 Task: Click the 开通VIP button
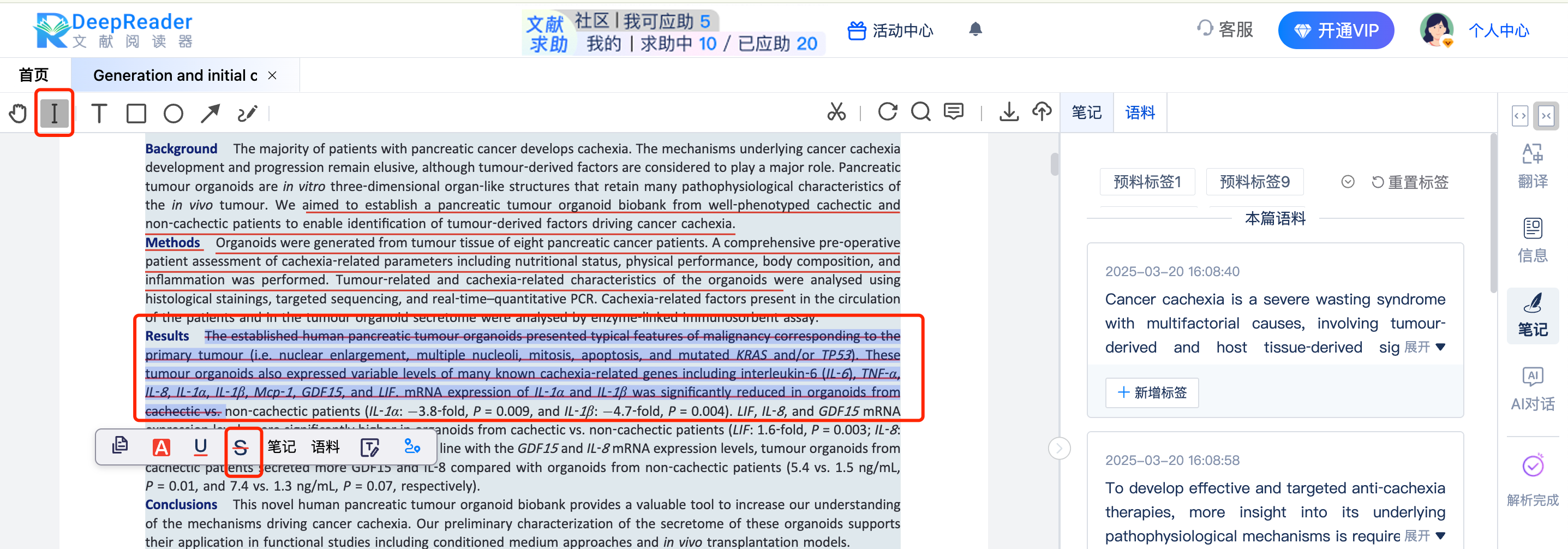pyautogui.click(x=1336, y=30)
